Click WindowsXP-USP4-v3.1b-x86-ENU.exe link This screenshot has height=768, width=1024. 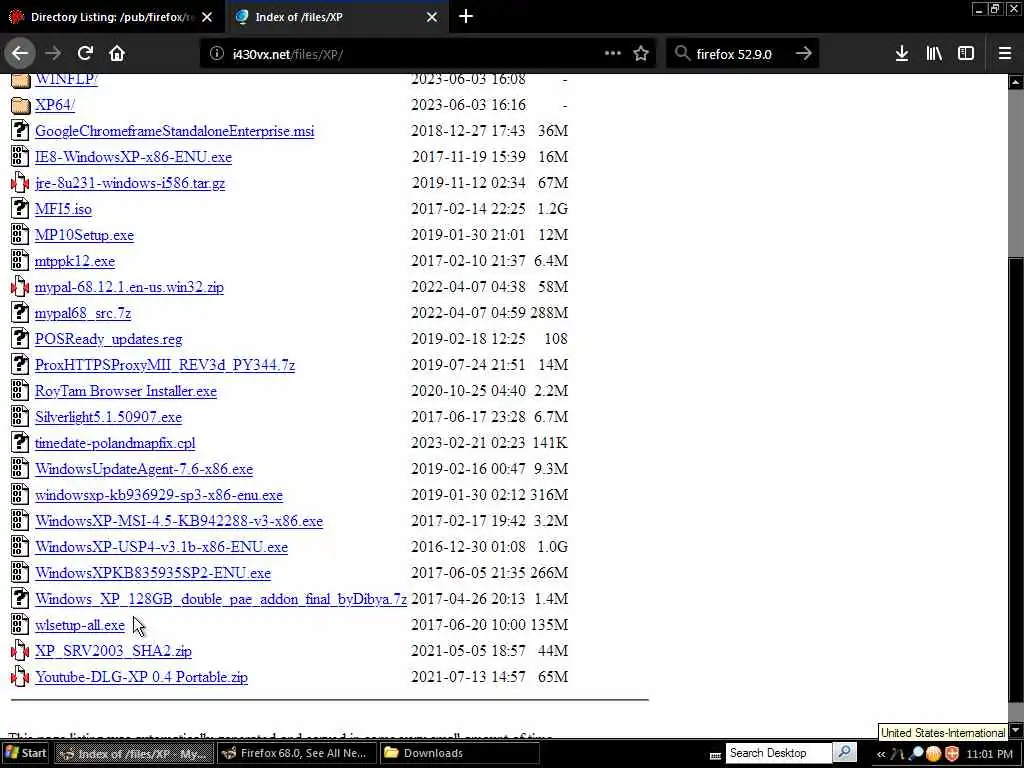pyautogui.click(x=161, y=547)
